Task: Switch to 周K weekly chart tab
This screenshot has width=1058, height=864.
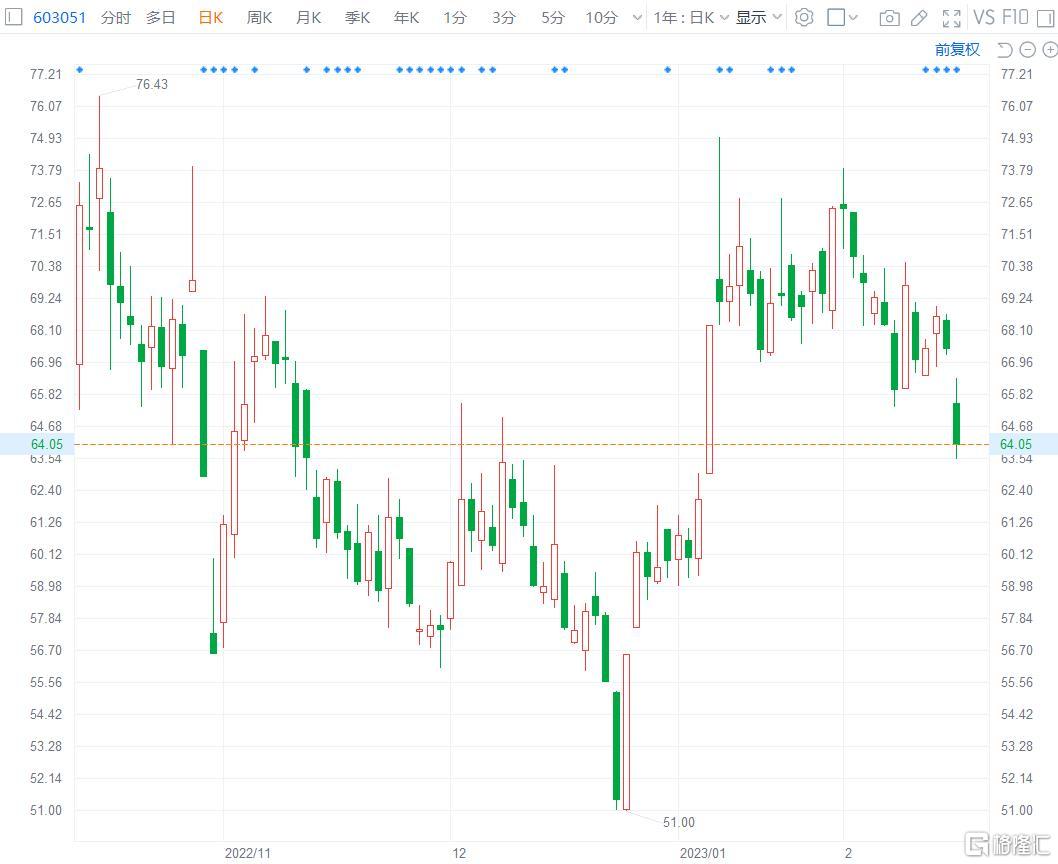Action: click(259, 17)
